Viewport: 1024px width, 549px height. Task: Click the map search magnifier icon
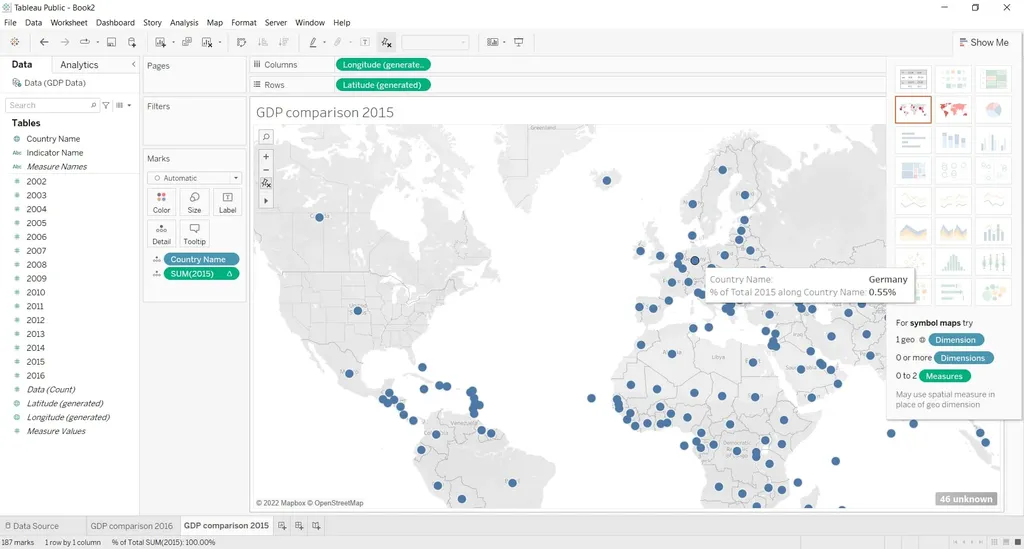click(x=266, y=137)
